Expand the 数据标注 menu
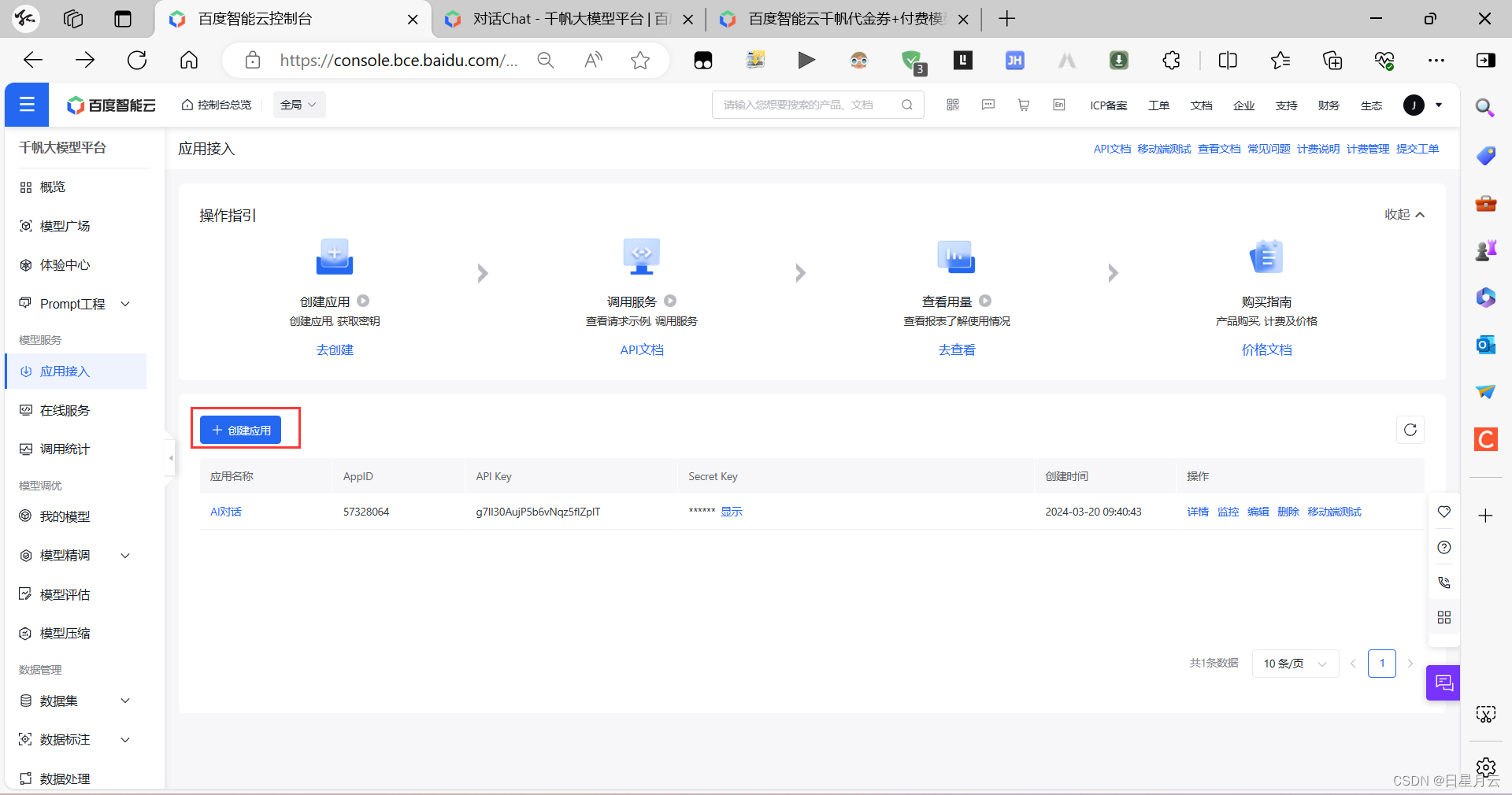The height and width of the screenshot is (795, 1512). [125, 740]
